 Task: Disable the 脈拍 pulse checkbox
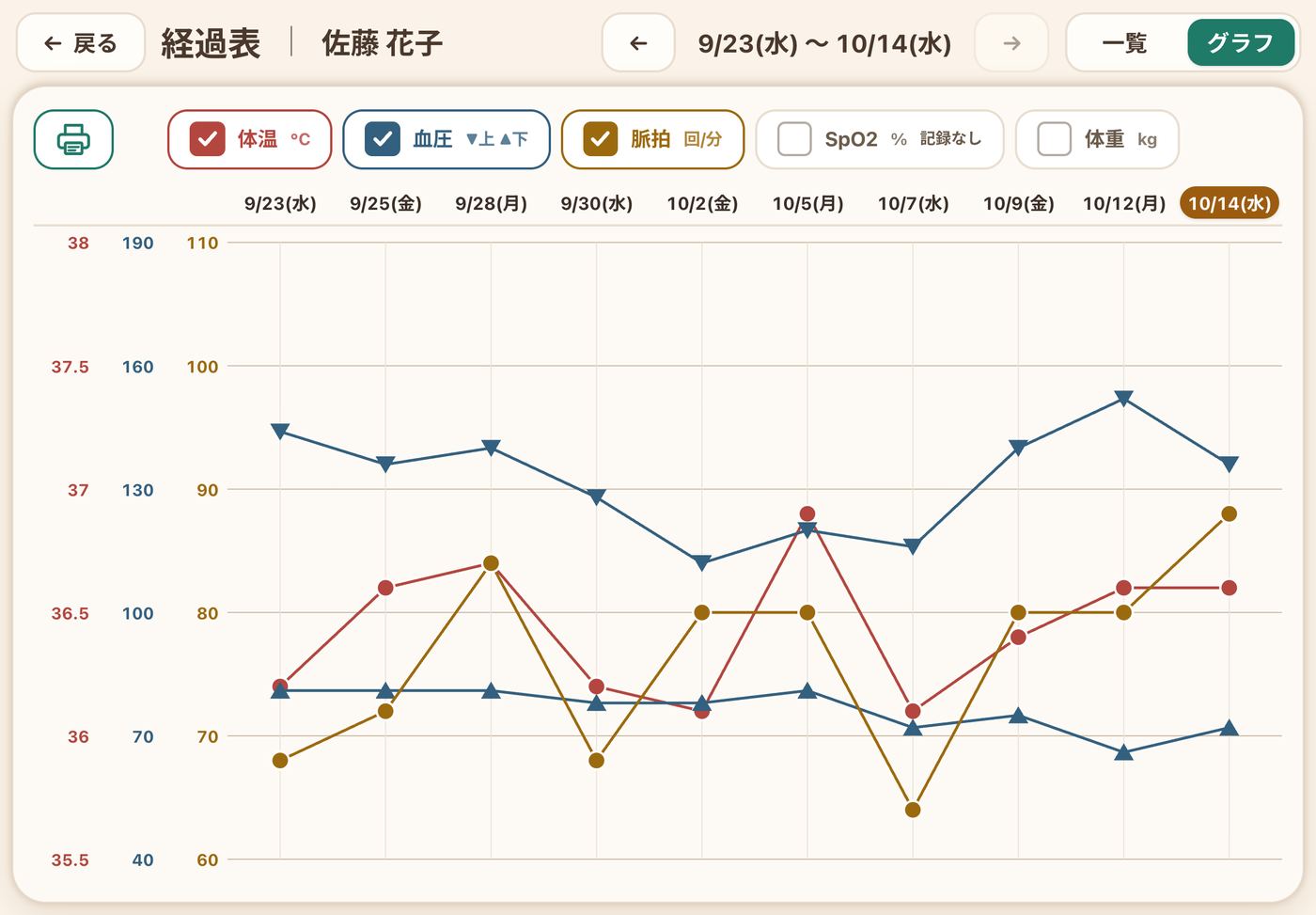[x=601, y=139]
